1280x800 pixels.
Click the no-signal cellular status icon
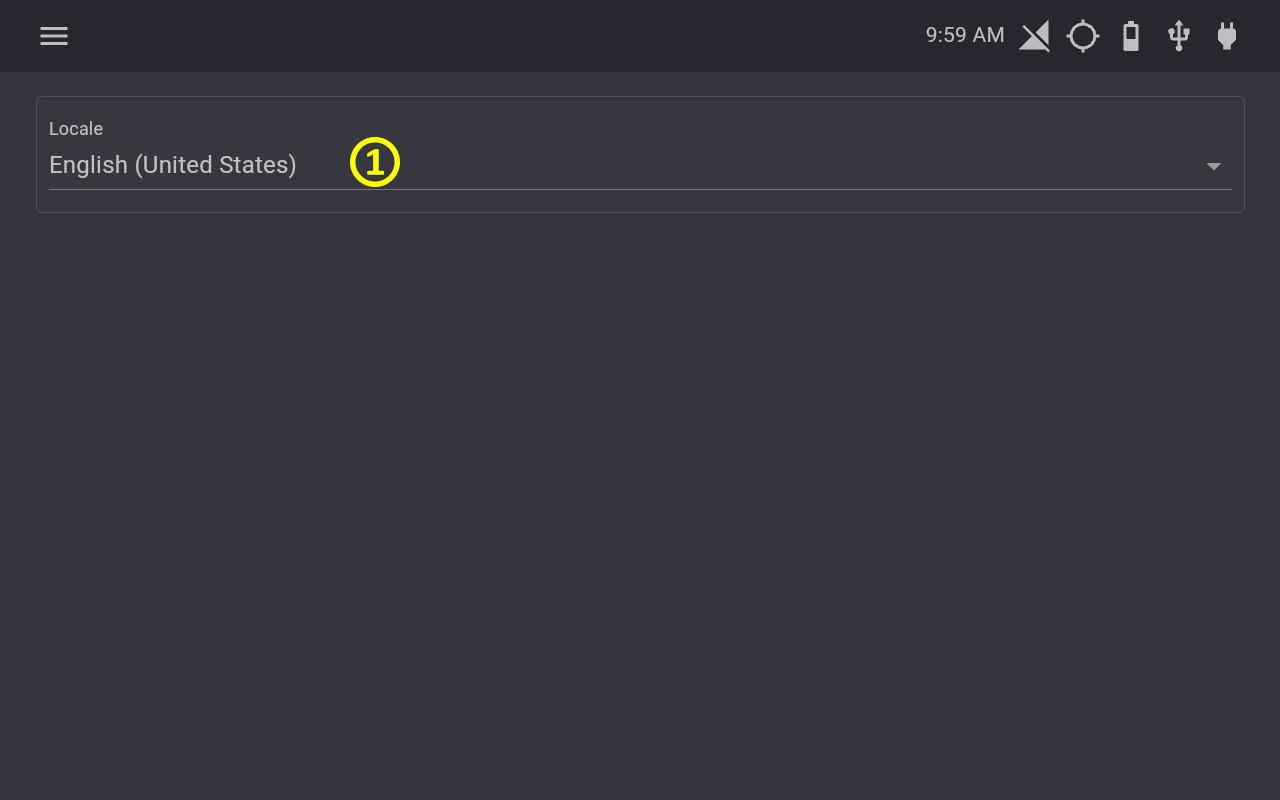pyautogui.click(x=1035, y=36)
